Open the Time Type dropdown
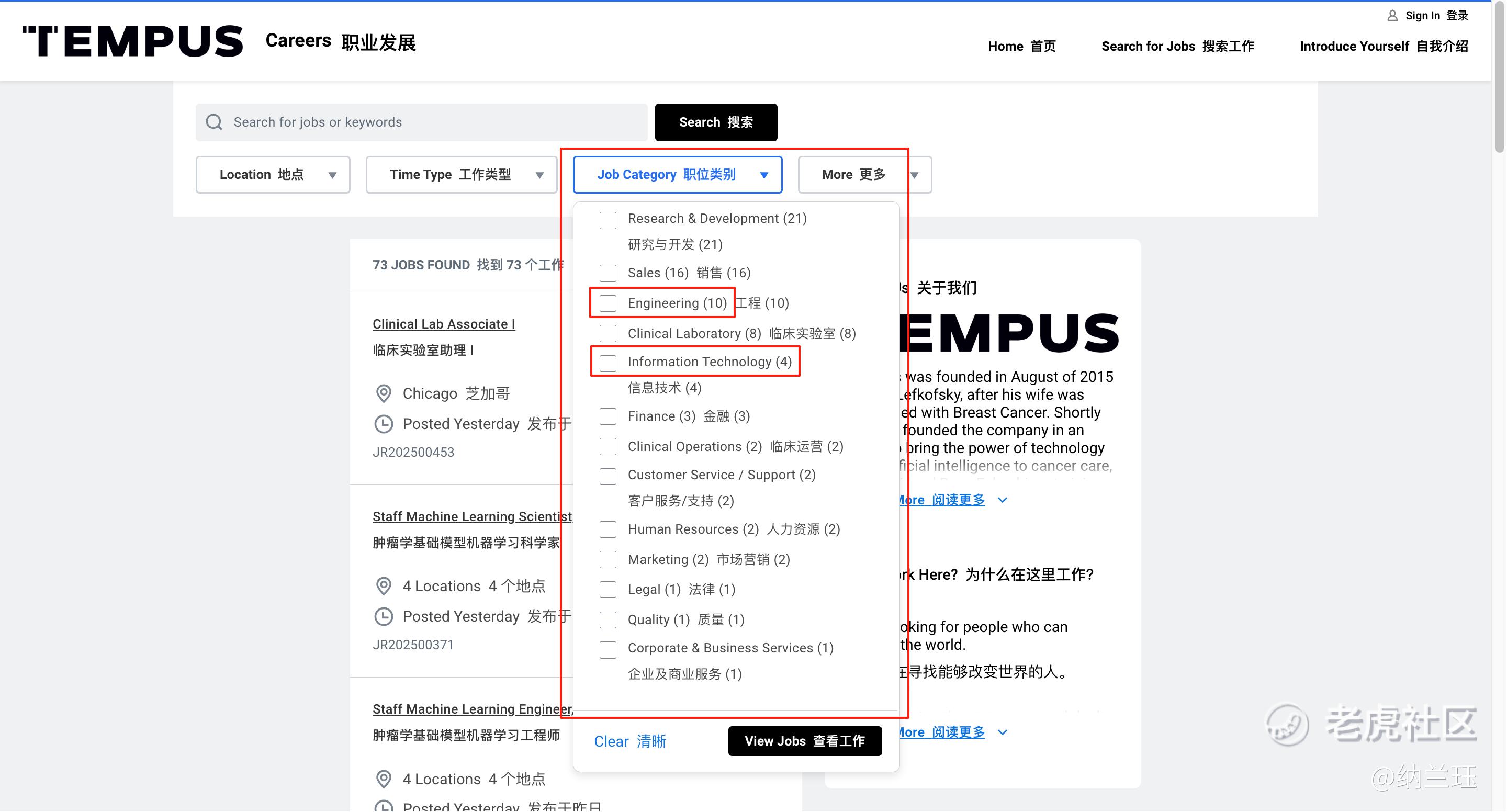 [461, 174]
